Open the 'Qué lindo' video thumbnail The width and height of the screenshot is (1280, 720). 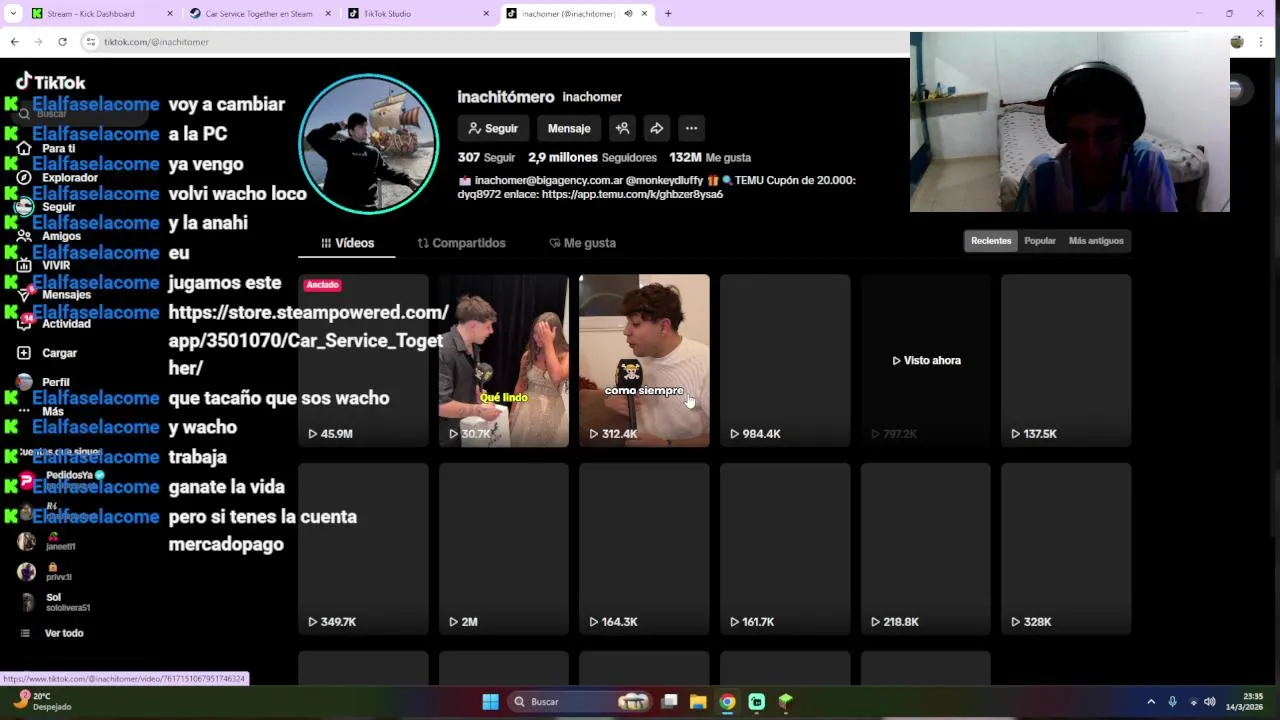(503, 360)
